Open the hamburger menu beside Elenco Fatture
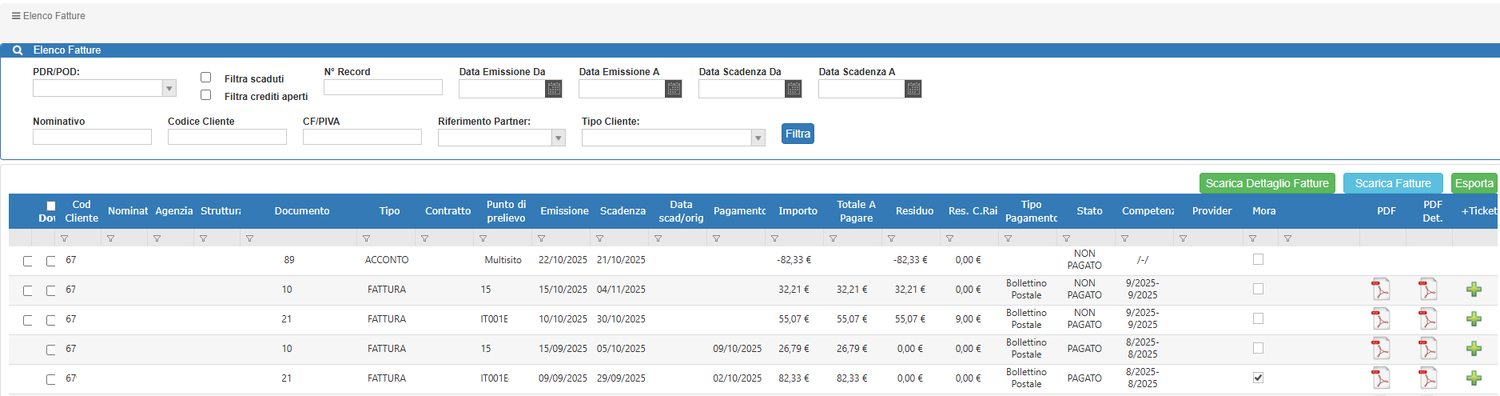Viewport: 1500px width, 396px height. pyautogui.click(x=16, y=16)
